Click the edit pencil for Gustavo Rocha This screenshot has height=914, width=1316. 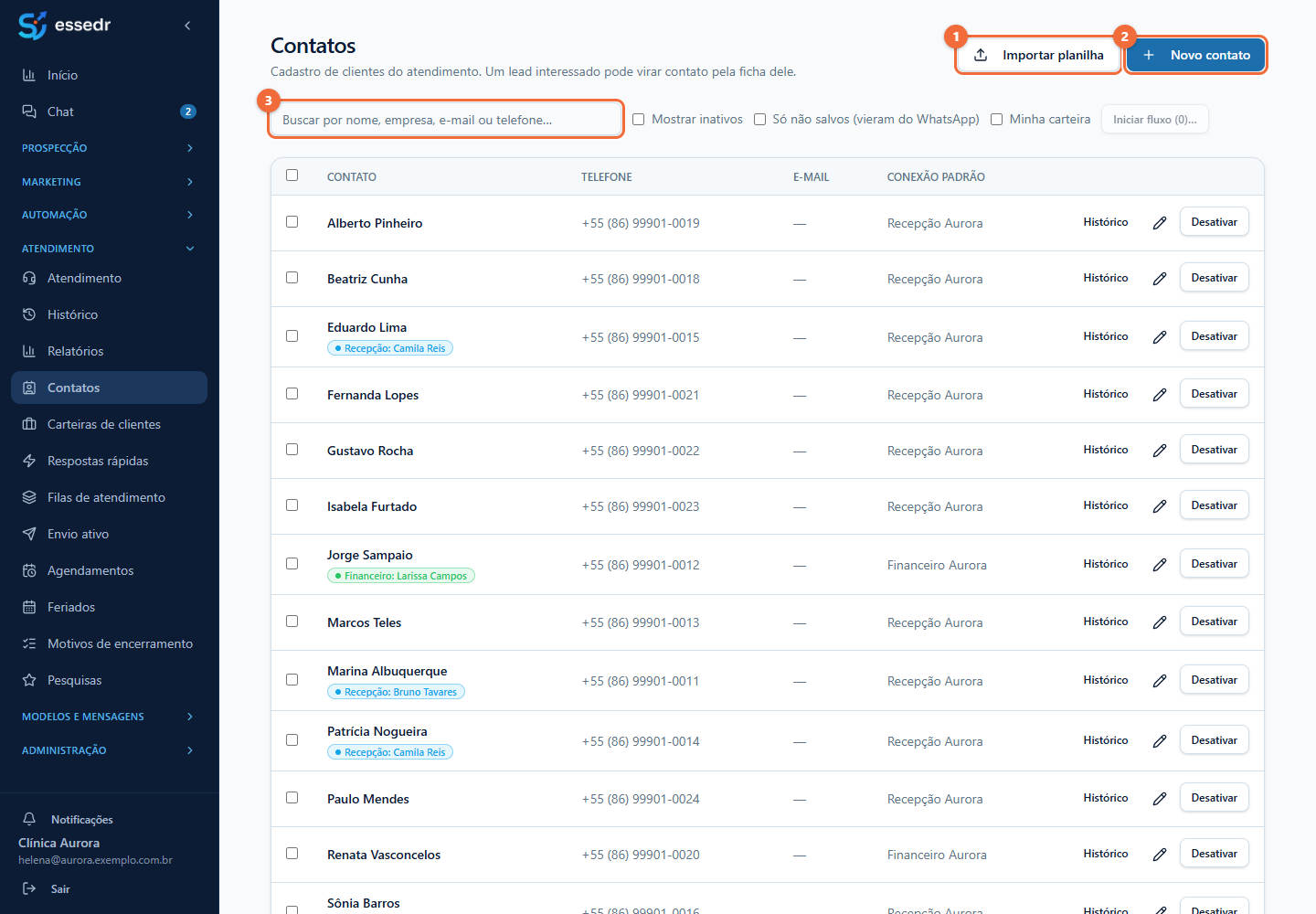tap(1160, 451)
